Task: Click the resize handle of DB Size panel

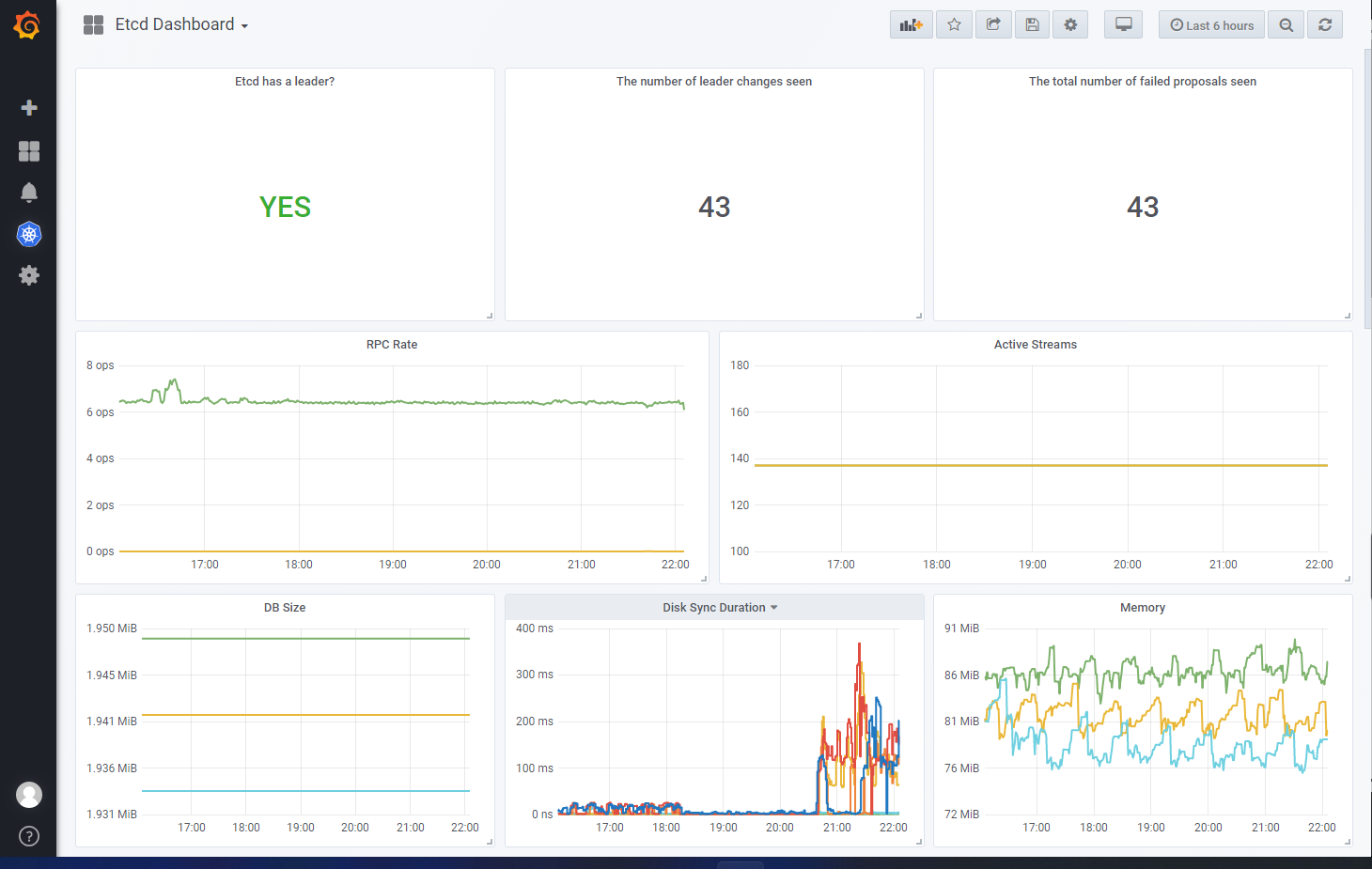Action: (490, 842)
